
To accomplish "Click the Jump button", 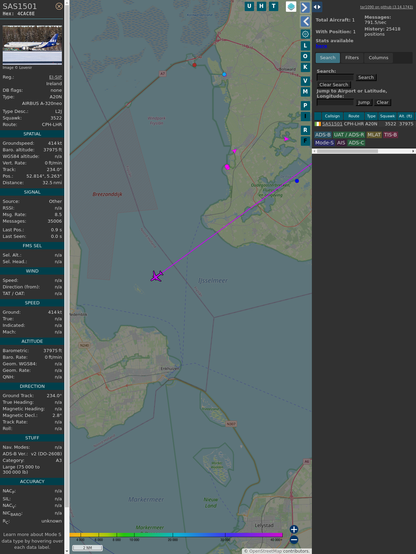I will (x=363, y=102).
